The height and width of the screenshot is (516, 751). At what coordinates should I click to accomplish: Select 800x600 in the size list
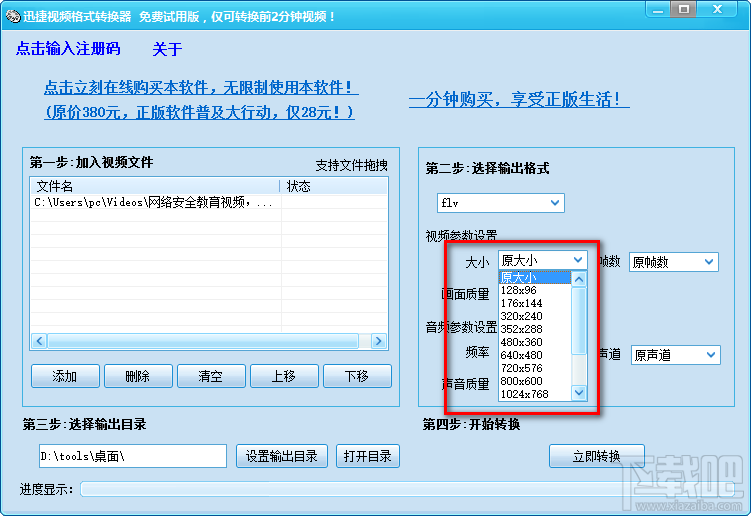pos(535,381)
